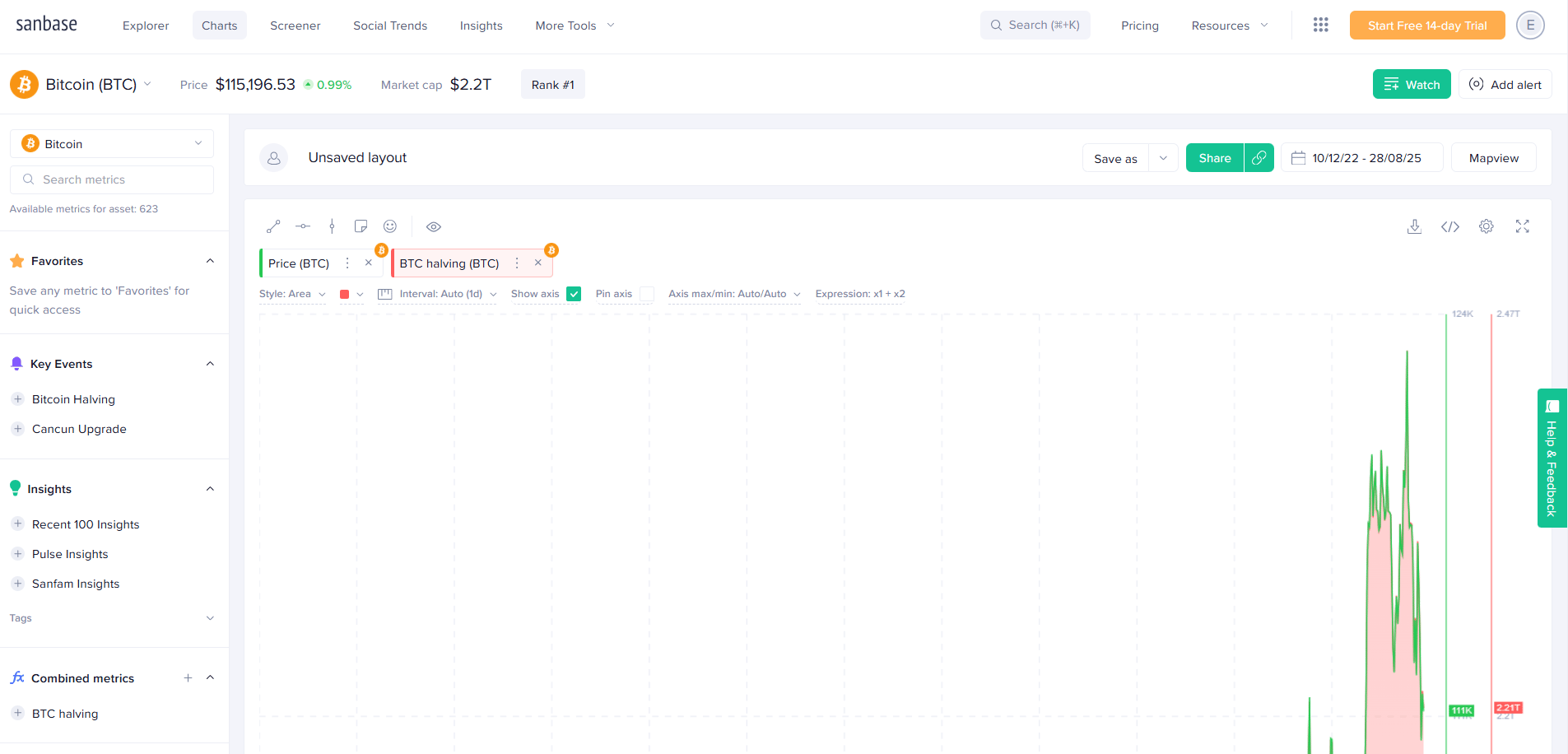Copy share link with chain icon
Screen dimensions: 1568x754
1259,158
